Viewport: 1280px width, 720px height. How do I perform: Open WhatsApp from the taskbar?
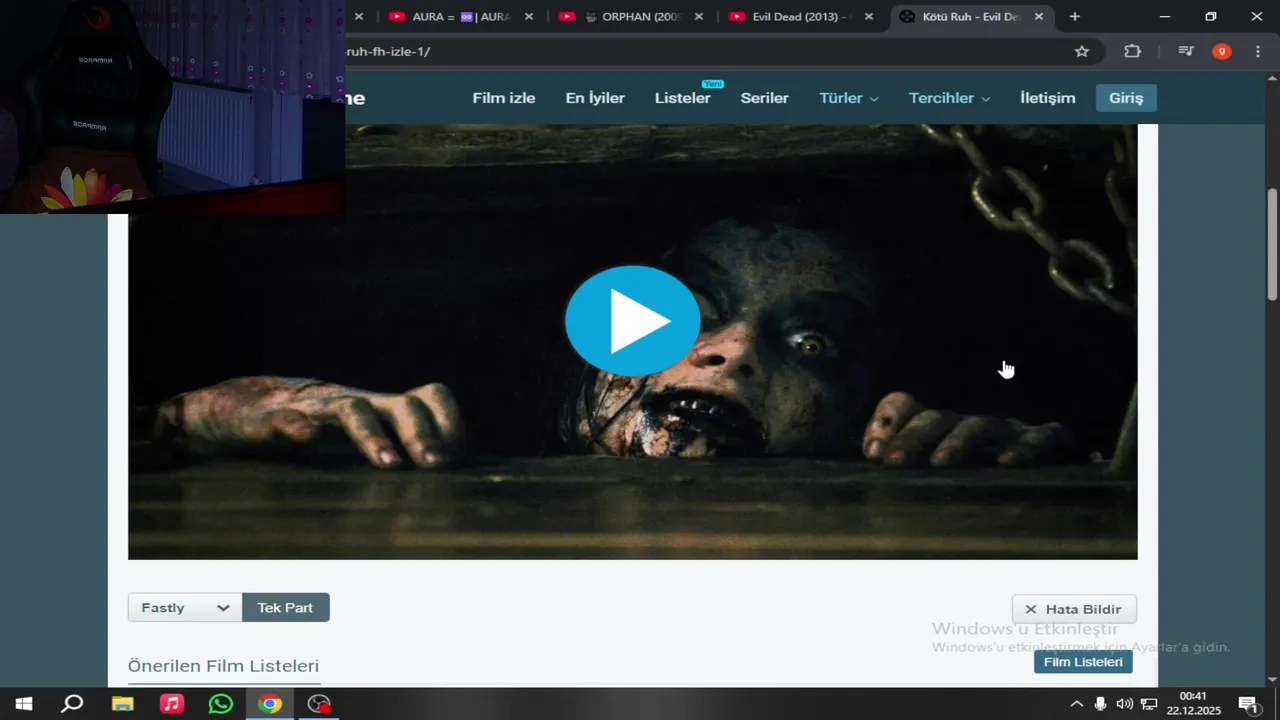click(220, 704)
